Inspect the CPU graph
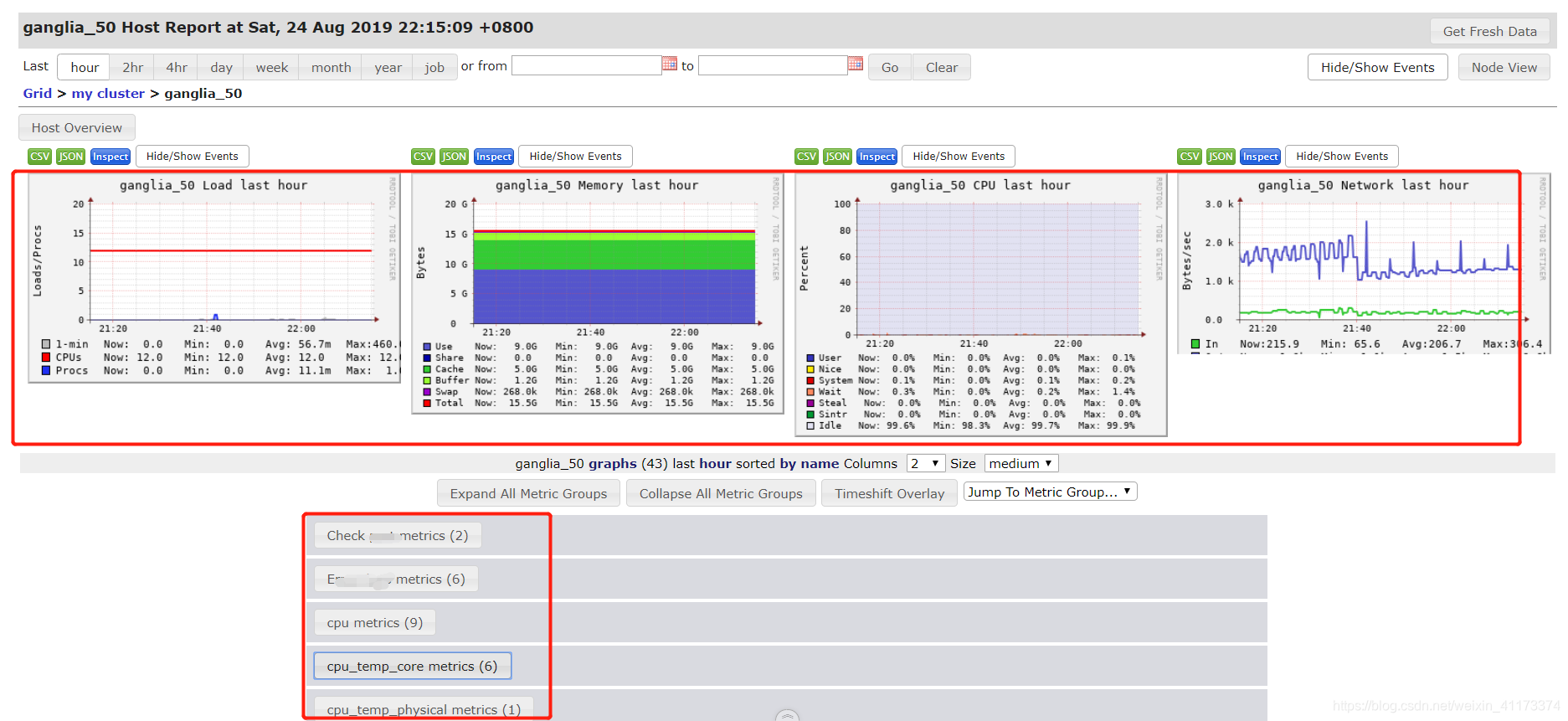This screenshot has height=721, width=1568. 877,157
